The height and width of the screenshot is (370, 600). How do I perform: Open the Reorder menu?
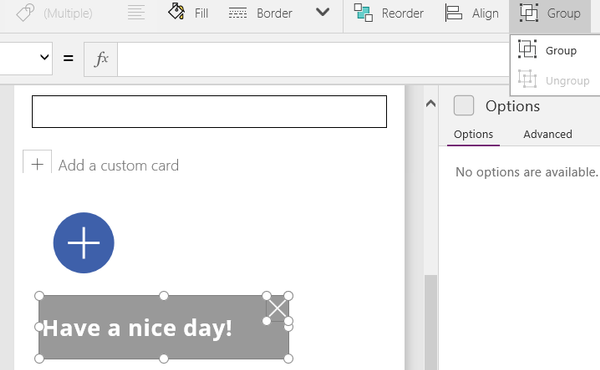coord(388,13)
